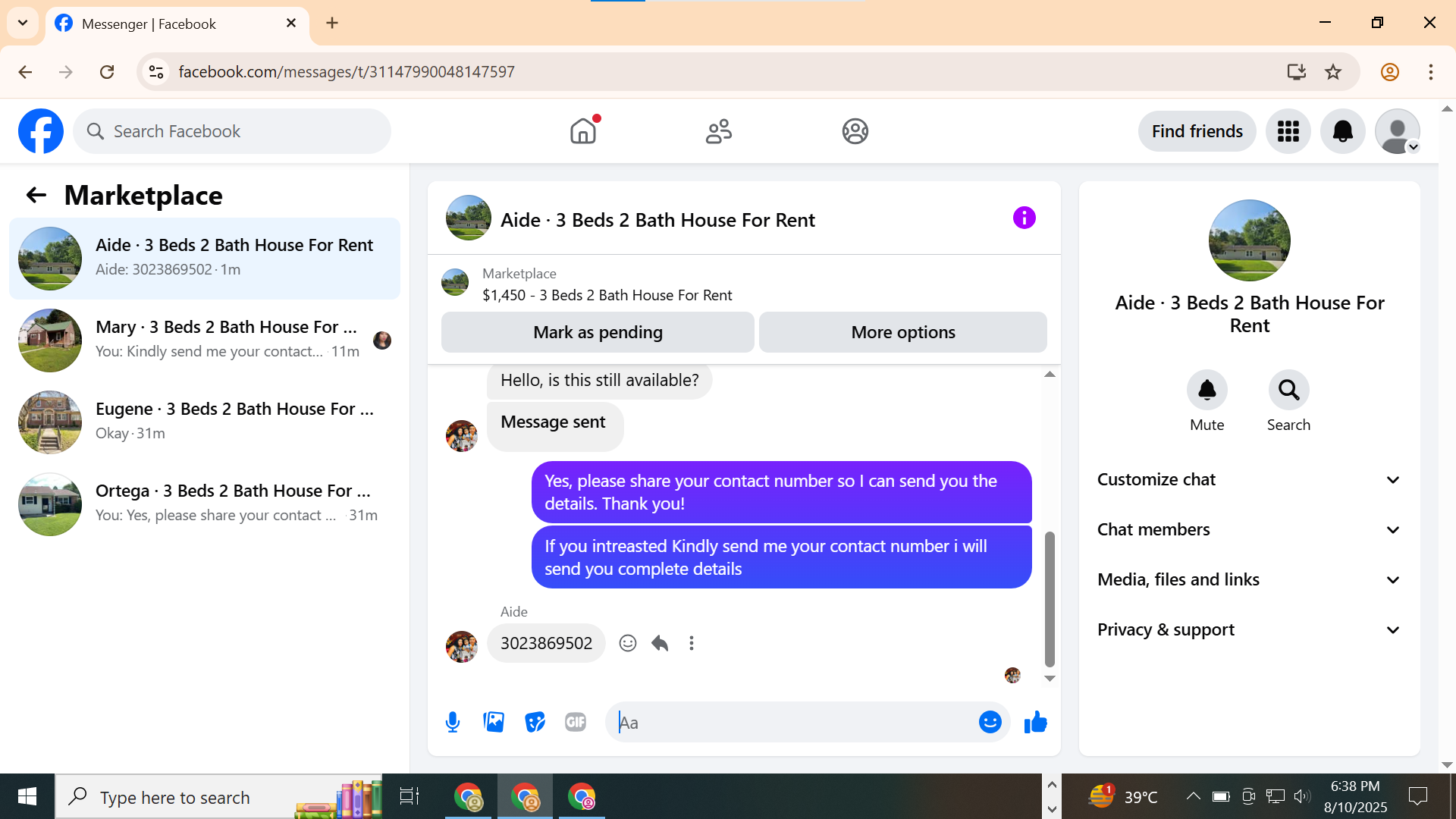
Task: Open the GIF picker
Action: pos(576,722)
